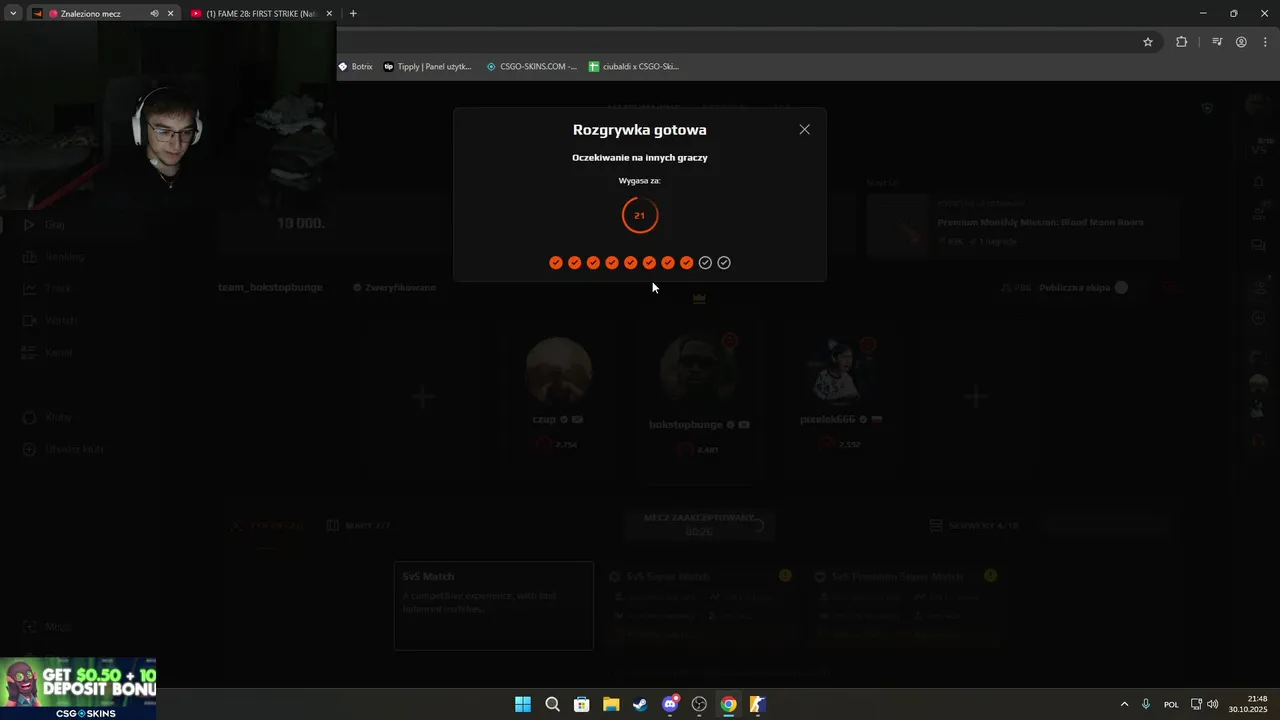Image resolution: width=1280 pixels, height=720 pixels.
Task: Open czup player avatar
Action: tap(558, 371)
